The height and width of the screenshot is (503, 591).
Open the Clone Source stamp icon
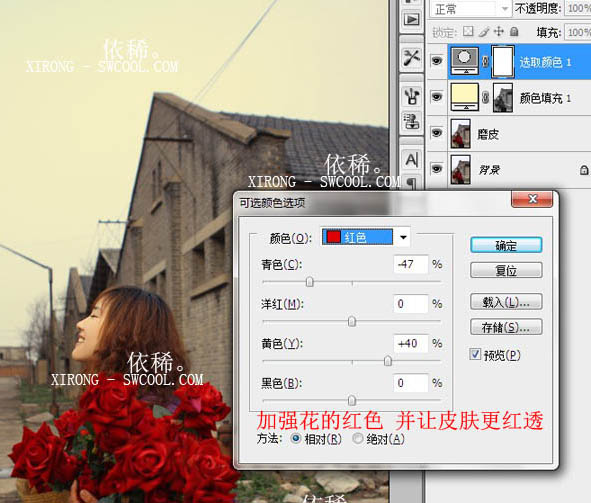point(412,121)
